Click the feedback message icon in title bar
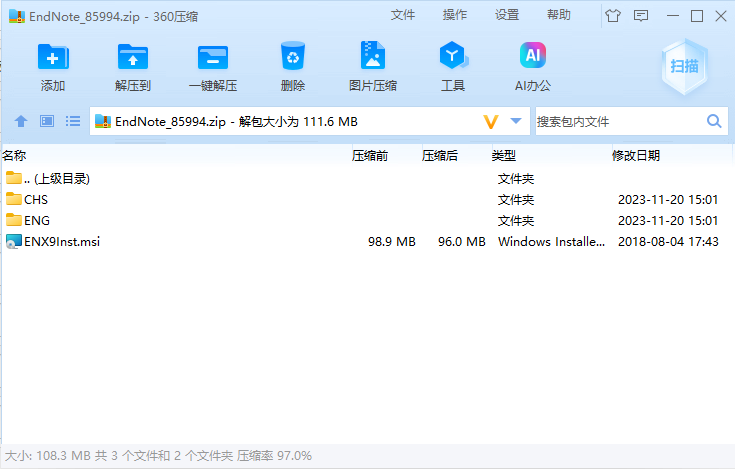735x469 pixels. 641,16
